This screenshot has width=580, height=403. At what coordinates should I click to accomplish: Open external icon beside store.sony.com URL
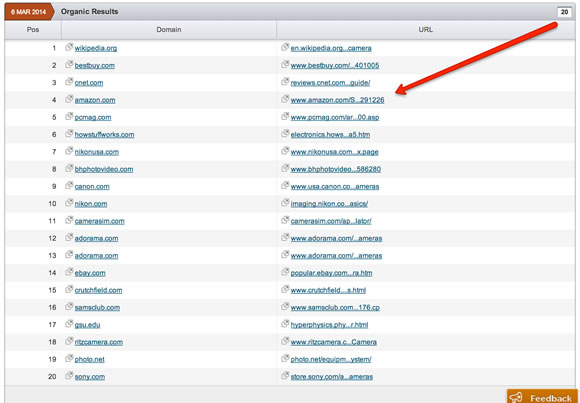pyautogui.click(x=285, y=376)
